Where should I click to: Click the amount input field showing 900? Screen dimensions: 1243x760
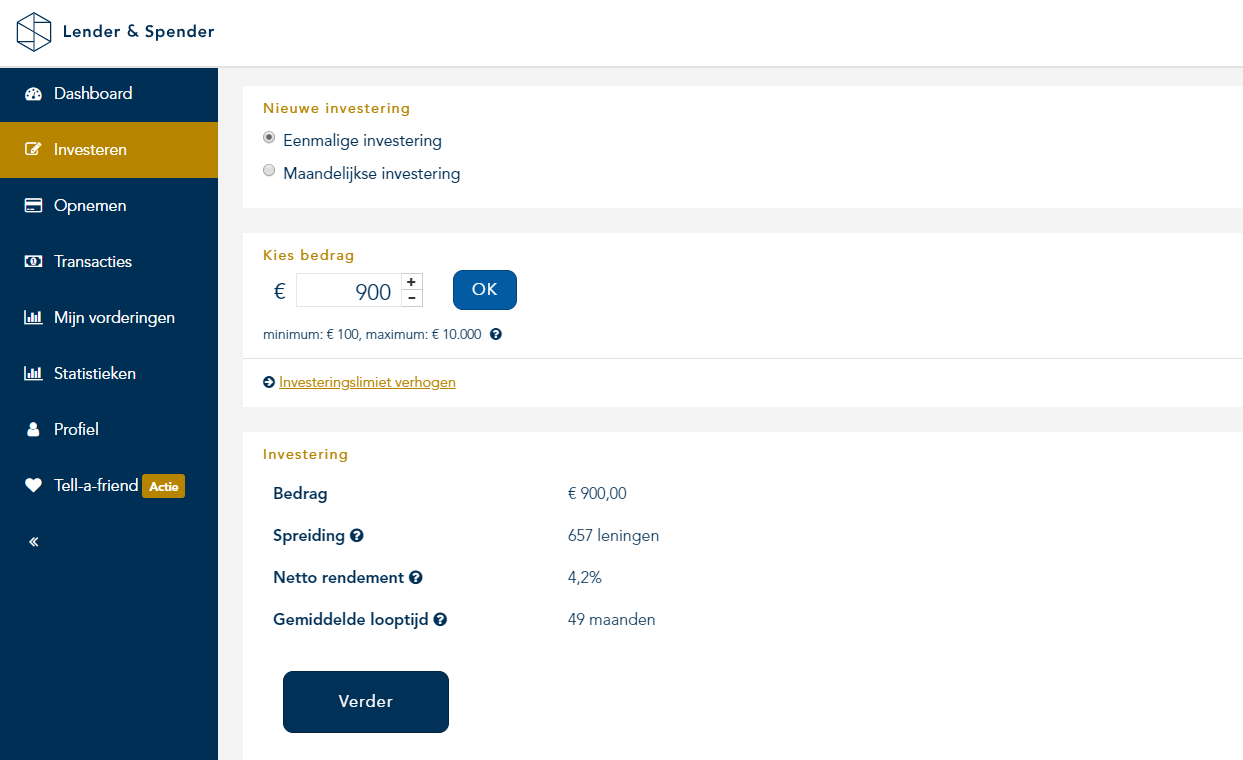(x=349, y=292)
